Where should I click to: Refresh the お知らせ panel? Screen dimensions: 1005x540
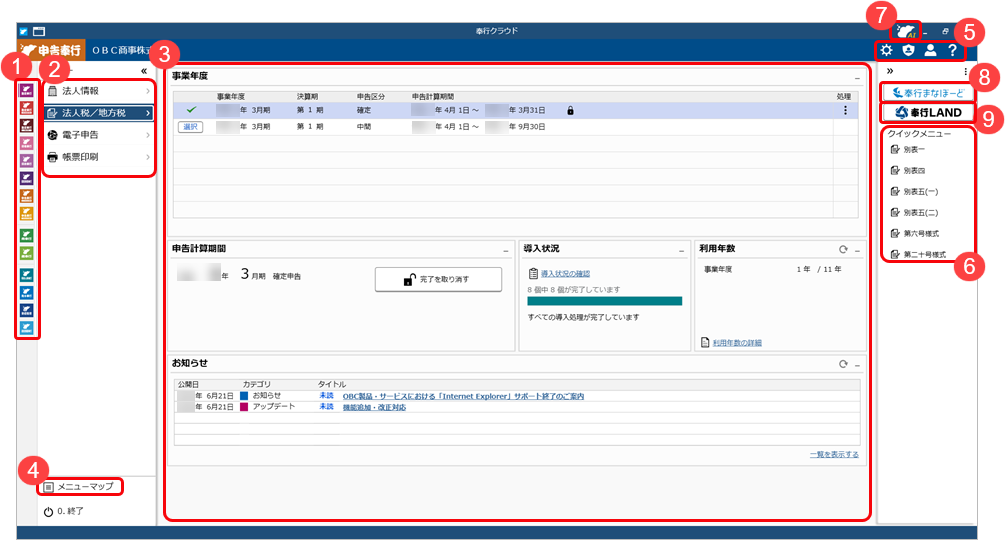tap(843, 364)
